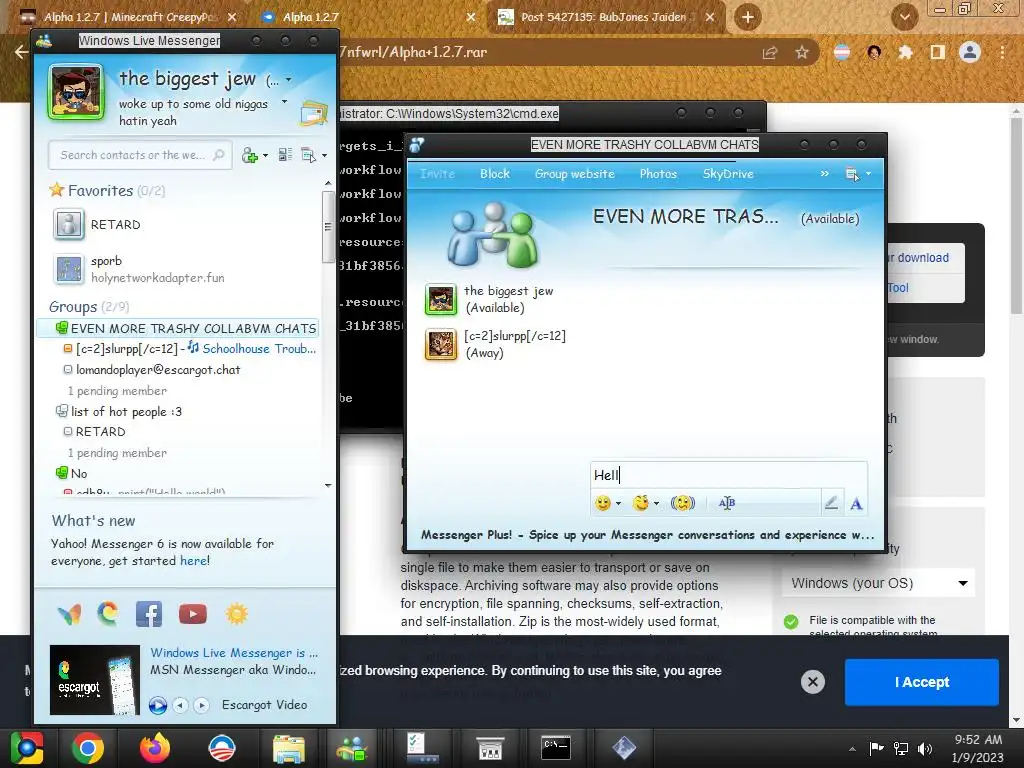This screenshot has height=768, width=1024.
Task: Open a new Chrome tab with plus
Action: pos(748,18)
